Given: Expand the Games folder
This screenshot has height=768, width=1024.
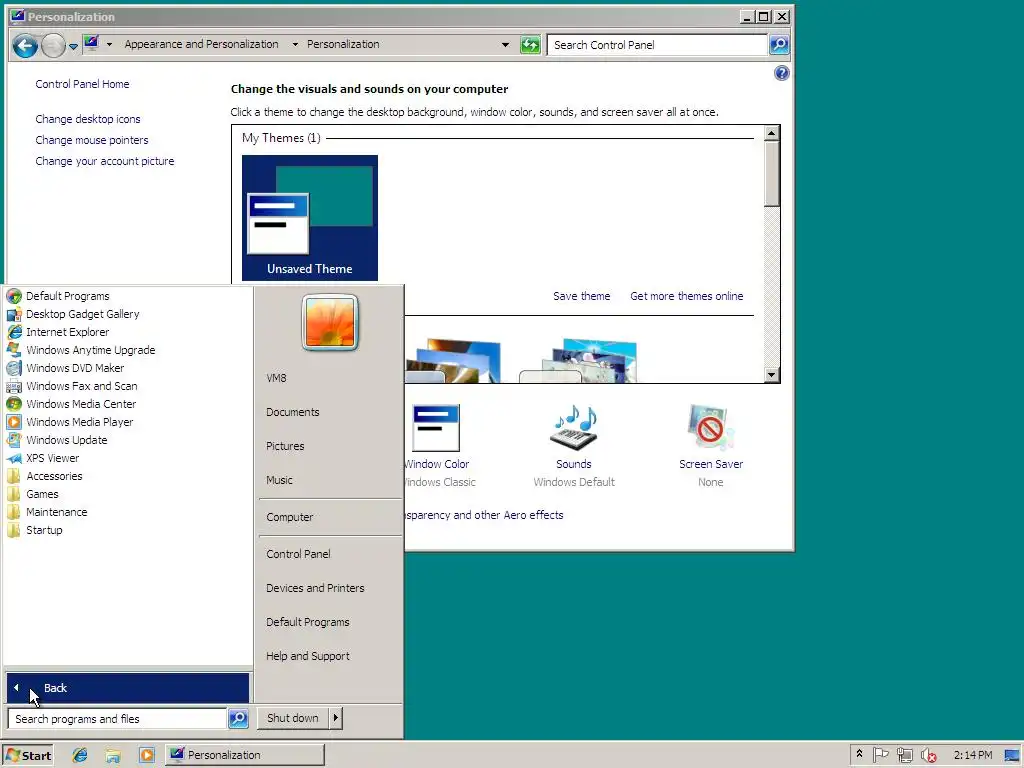Looking at the screenshot, I should [x=42, y=494].
